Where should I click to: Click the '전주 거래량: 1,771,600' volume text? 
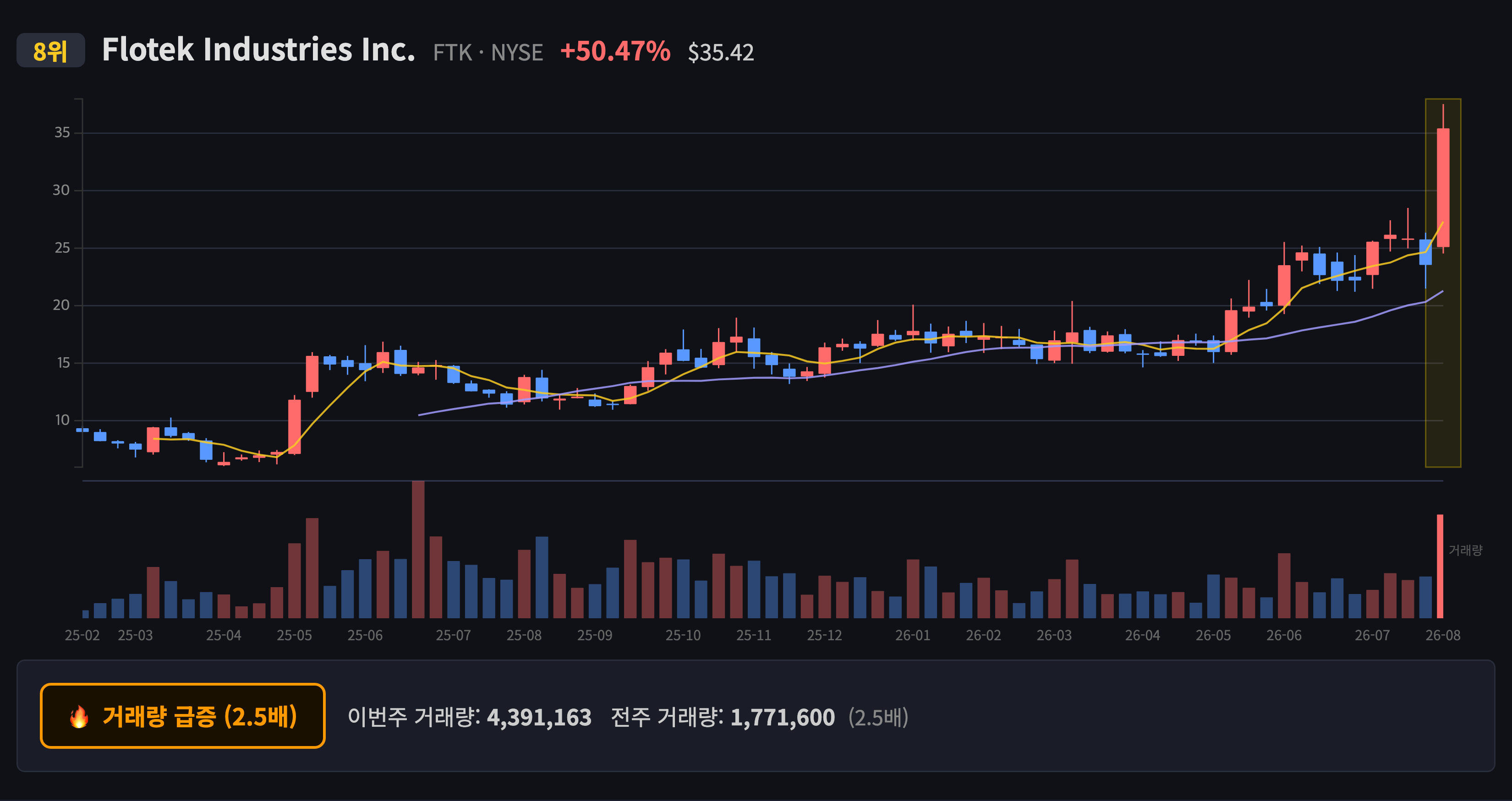coord(723,717)
